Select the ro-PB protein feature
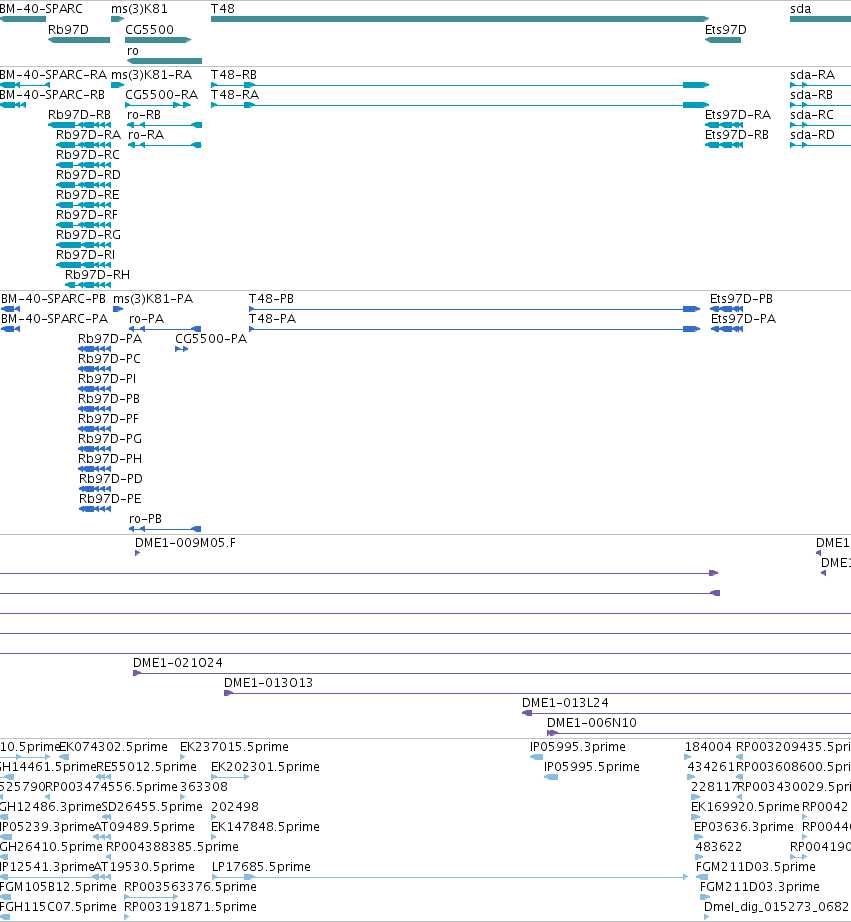The image size is (851, 922). (145, 519)
